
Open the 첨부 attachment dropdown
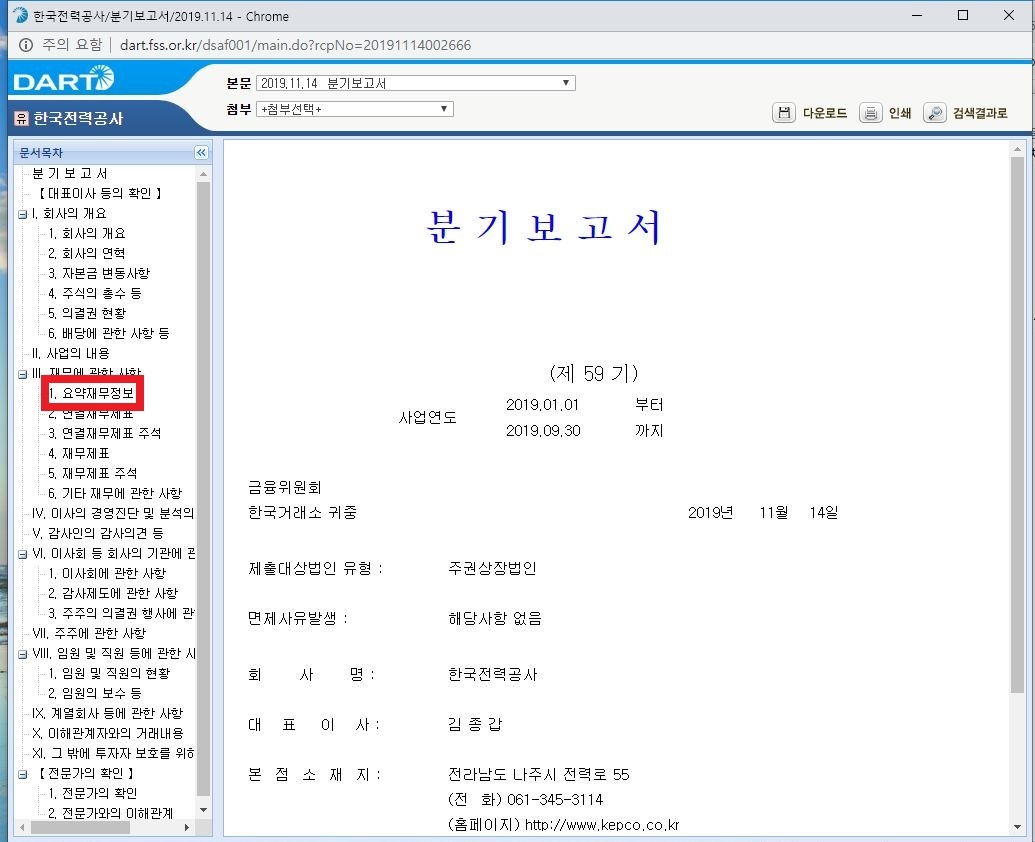point(354,109)
